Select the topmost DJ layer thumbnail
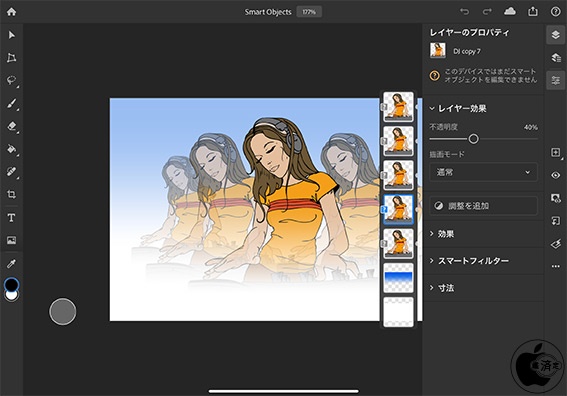 (x=398, y=107)
